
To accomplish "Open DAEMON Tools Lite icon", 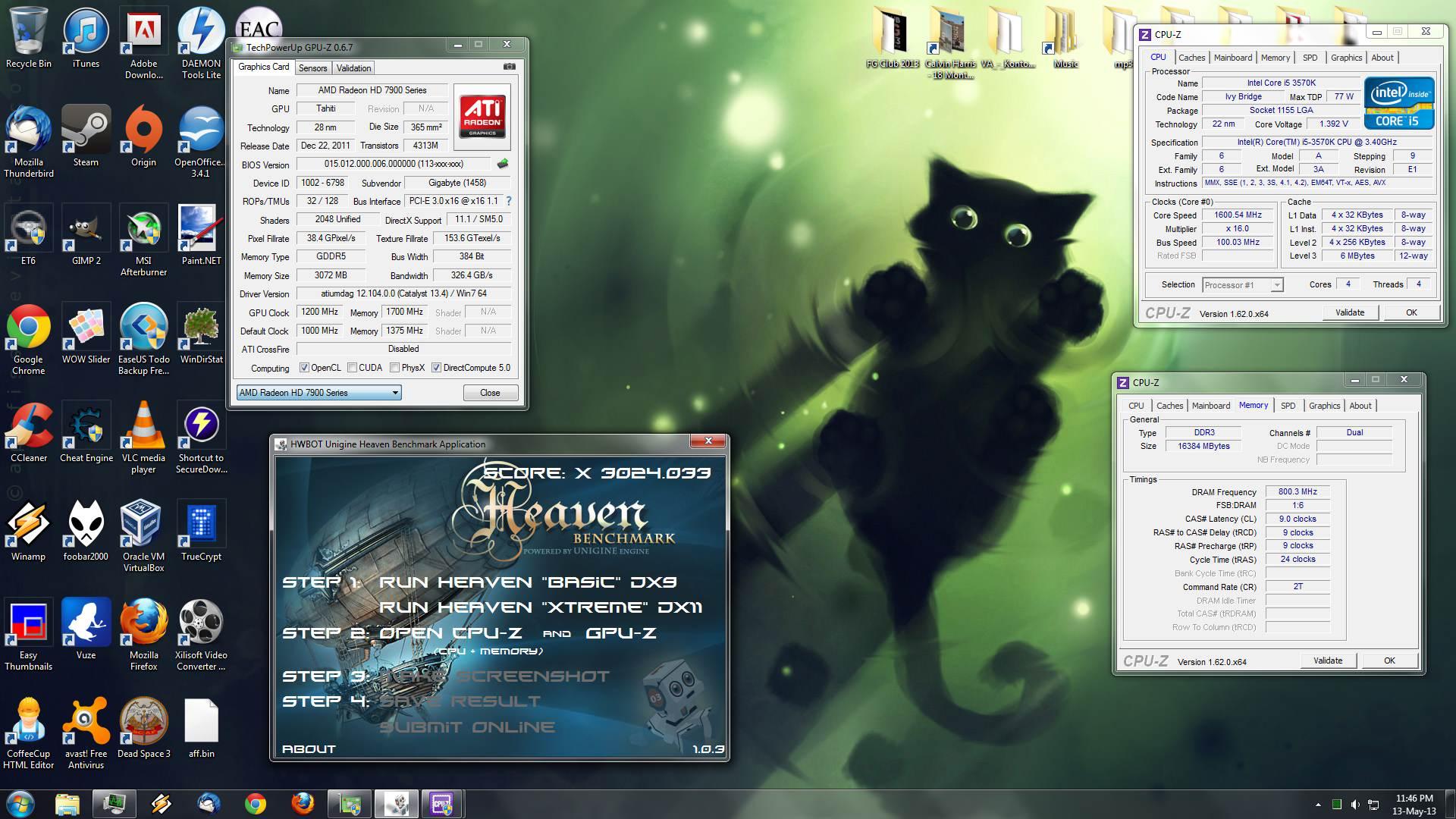I will coord(201,43).
